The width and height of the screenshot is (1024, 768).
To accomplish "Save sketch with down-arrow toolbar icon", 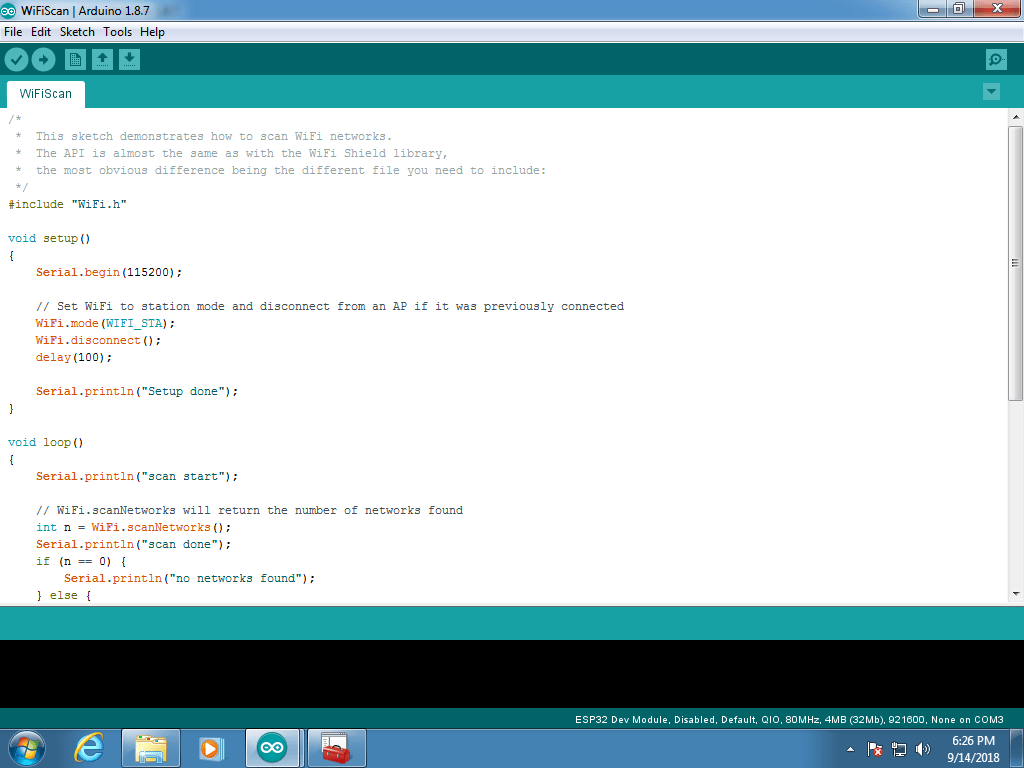I will point(129,60).
